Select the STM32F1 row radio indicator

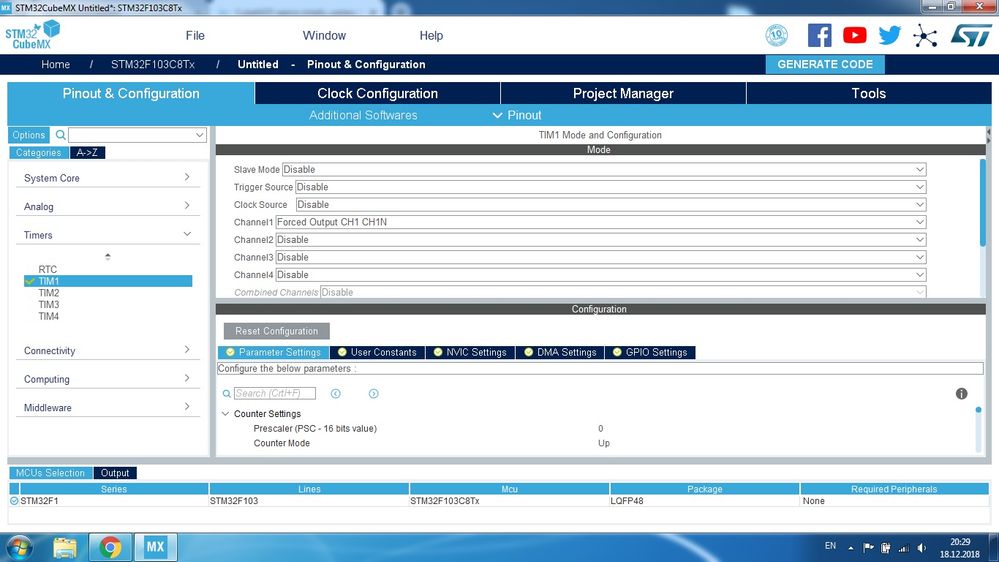(14, 501)
